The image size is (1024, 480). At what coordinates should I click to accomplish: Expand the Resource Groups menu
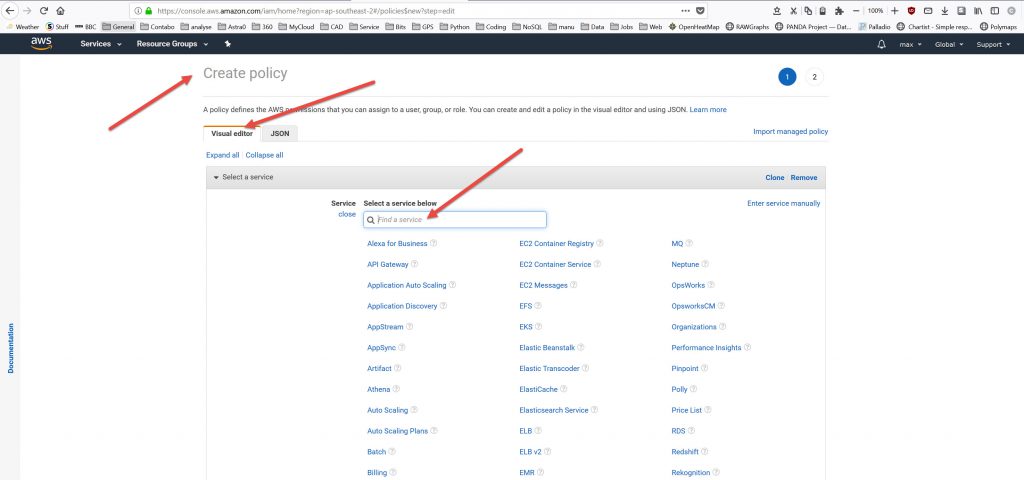pyautogui.click(x=172, y=45)
